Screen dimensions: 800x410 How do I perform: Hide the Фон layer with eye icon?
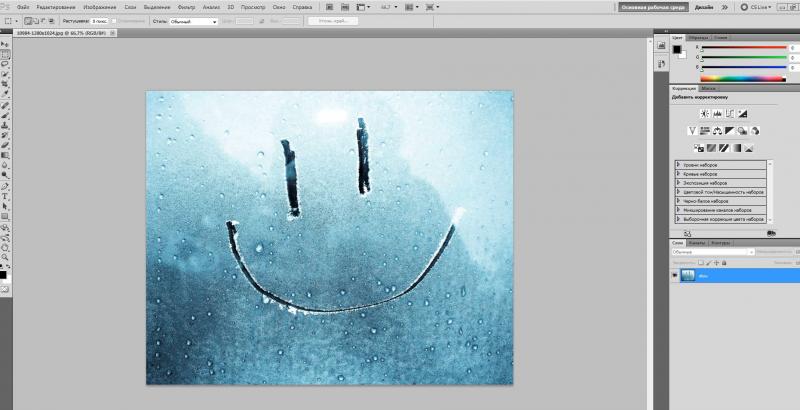[675, 275]
